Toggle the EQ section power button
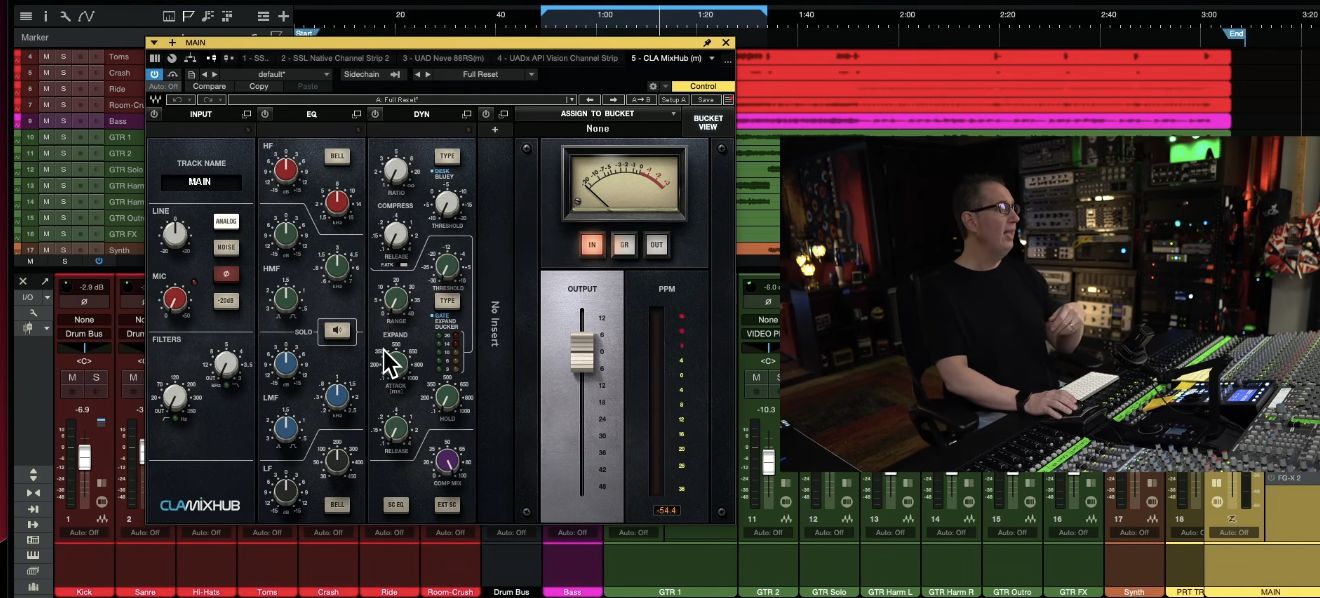The image size is (1320, 598). pos(265,114)
